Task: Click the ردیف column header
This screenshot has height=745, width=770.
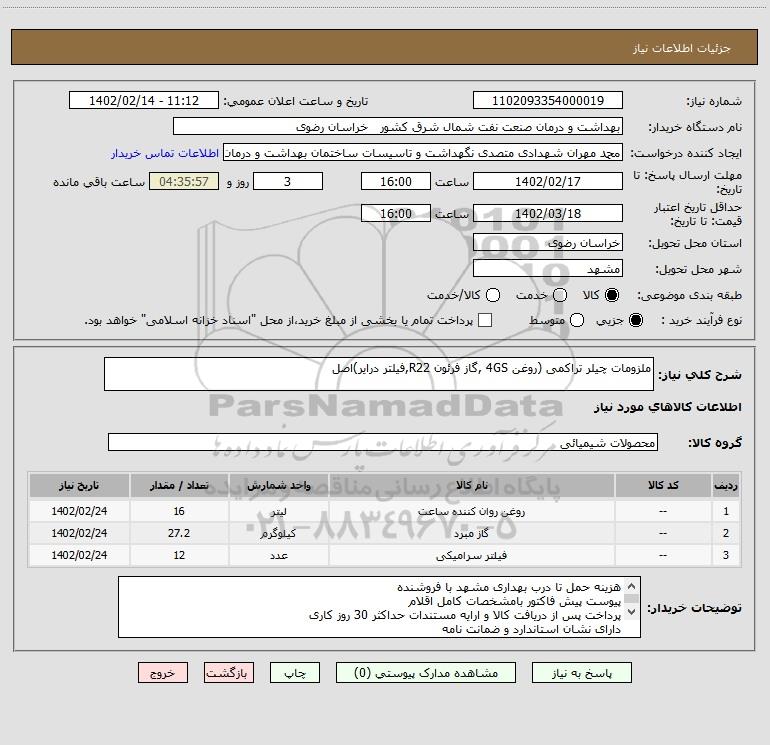Action: [x=726, y=486]
